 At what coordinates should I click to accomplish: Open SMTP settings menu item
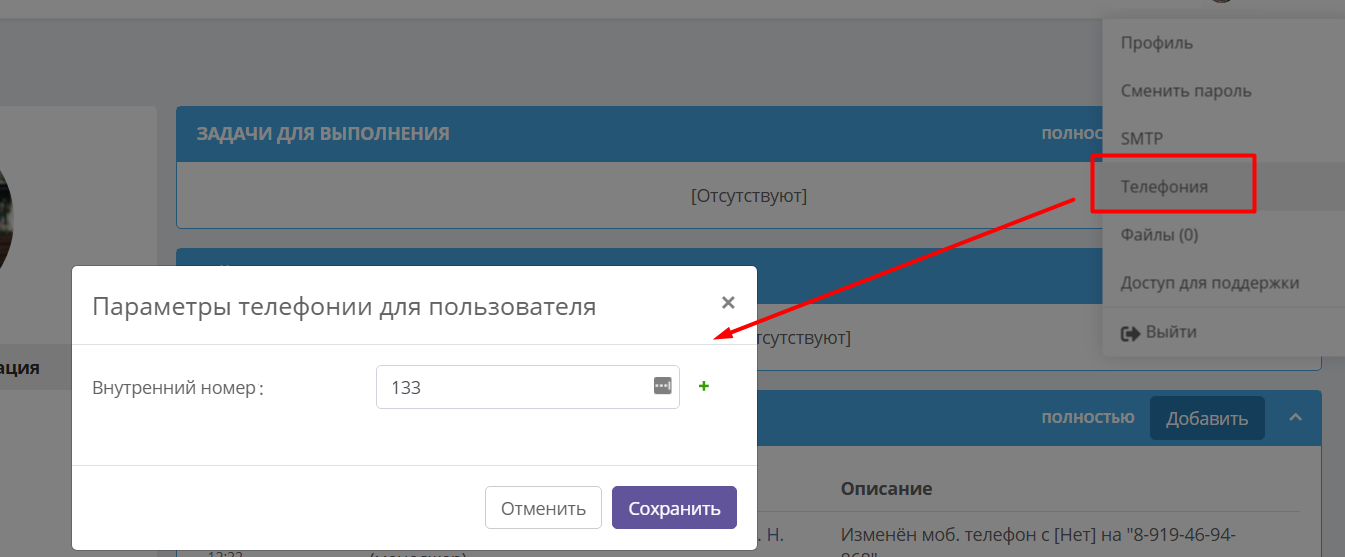(x=1141, y=139)
